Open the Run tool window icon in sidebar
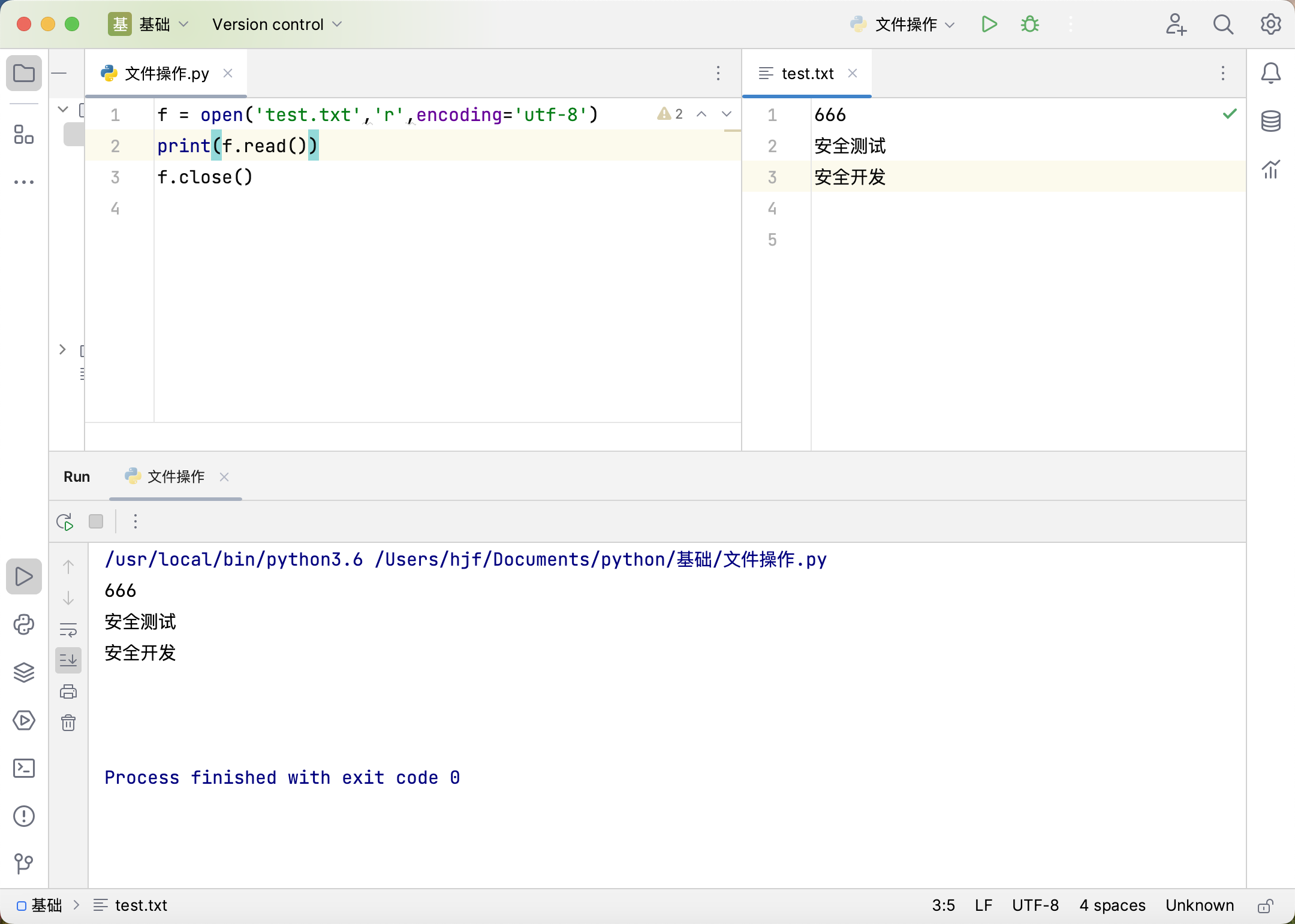 pos(24,576)
